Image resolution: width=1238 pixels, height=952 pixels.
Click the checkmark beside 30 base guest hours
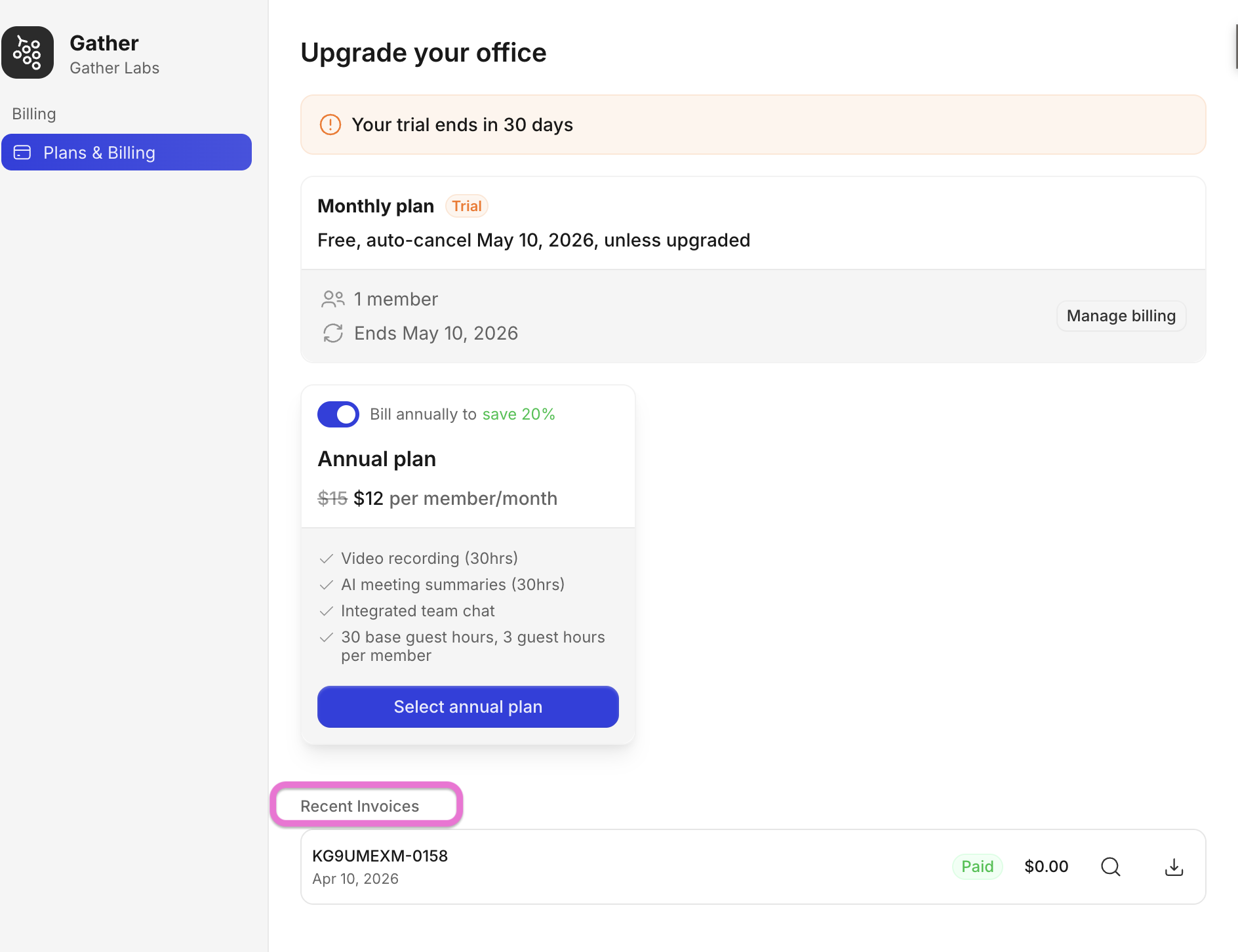(x=326, y=637)
